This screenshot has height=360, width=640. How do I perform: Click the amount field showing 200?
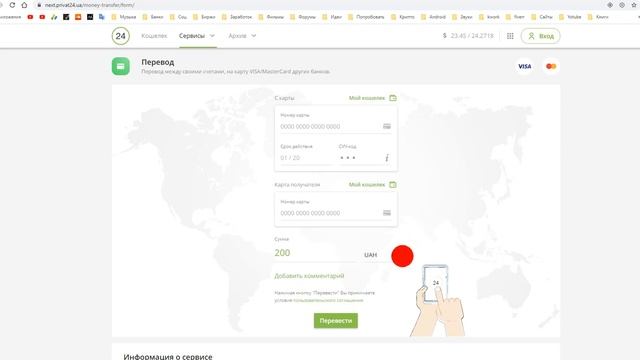click(x=315, y=253)
